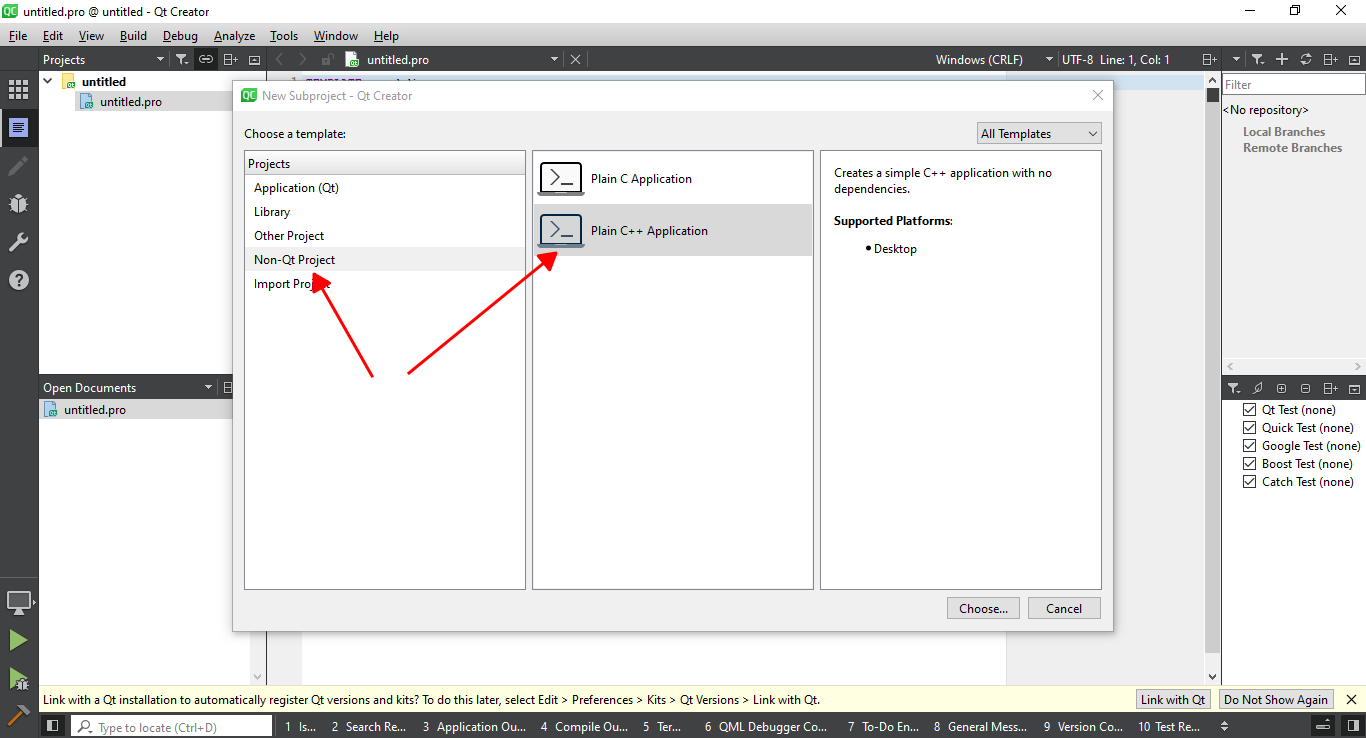Switch to Edit mode in sidebar
The height and width of the screenshot is (738, 1366).
[x=18, y=128]
